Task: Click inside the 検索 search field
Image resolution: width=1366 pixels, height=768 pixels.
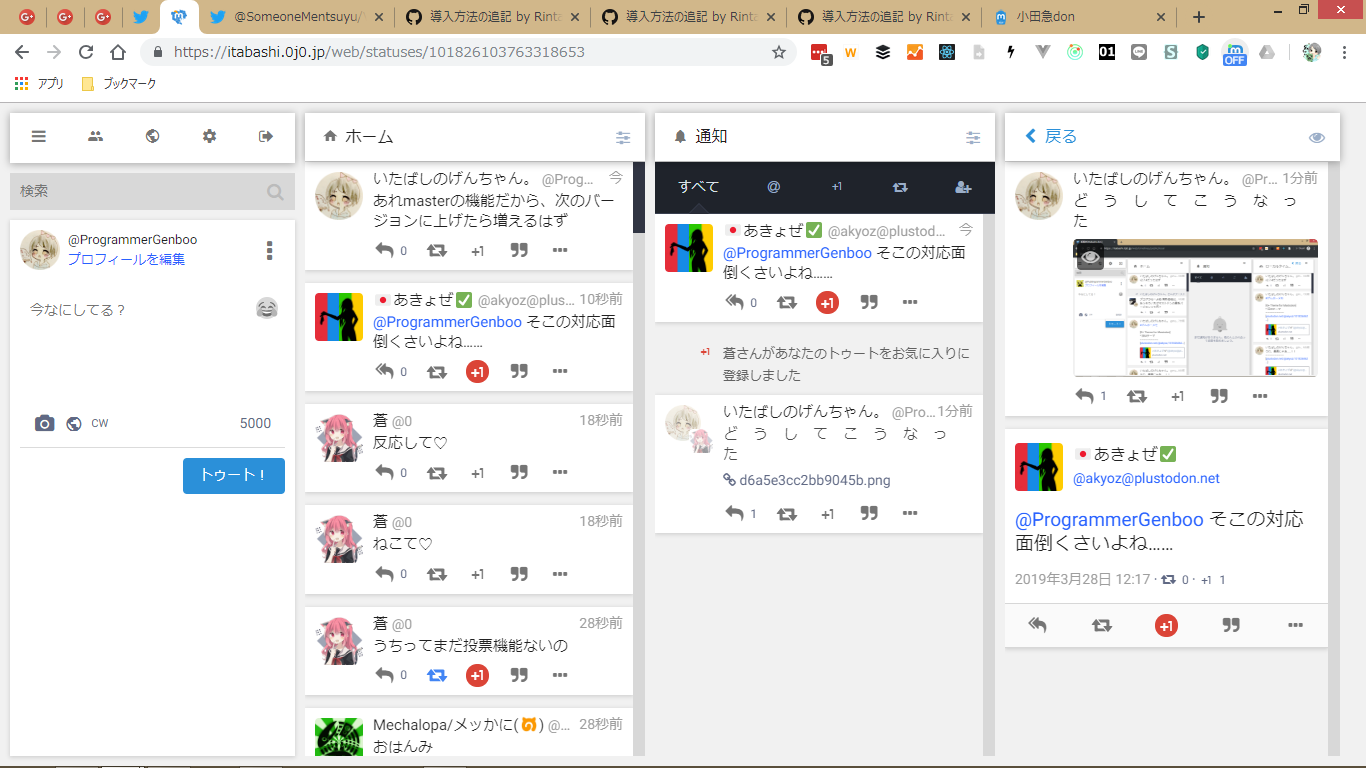Action: tap(140, 191)
